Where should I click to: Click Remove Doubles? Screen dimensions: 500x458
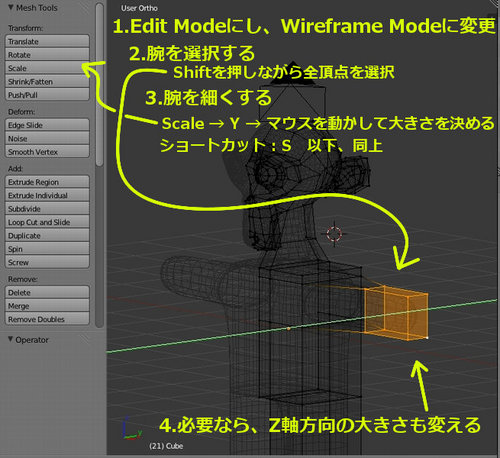pos(47,319)
